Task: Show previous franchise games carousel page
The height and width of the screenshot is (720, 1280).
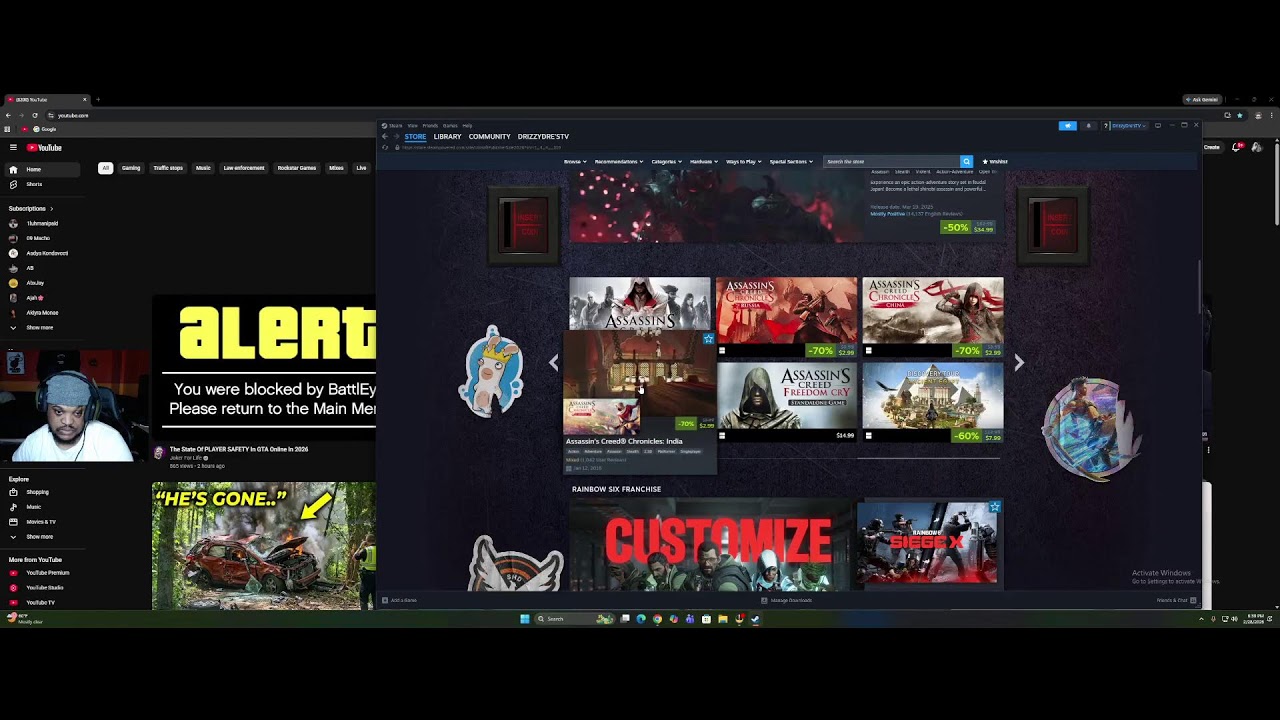Action: (x=554, y=363)
